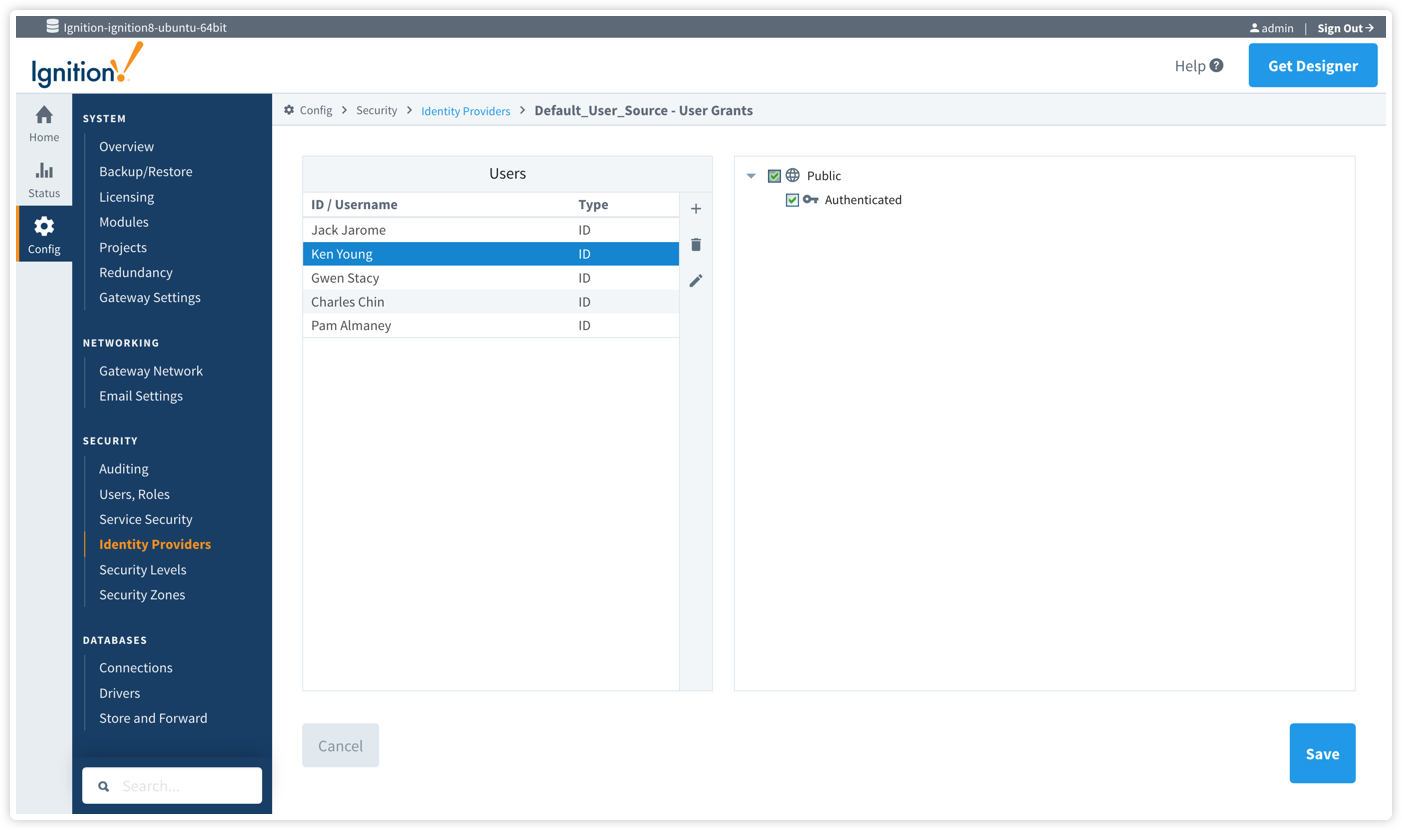Click the Authenticated label in tree
Image resolution: width=1402 pixels, height=830 pixels.
coord(863,200)
